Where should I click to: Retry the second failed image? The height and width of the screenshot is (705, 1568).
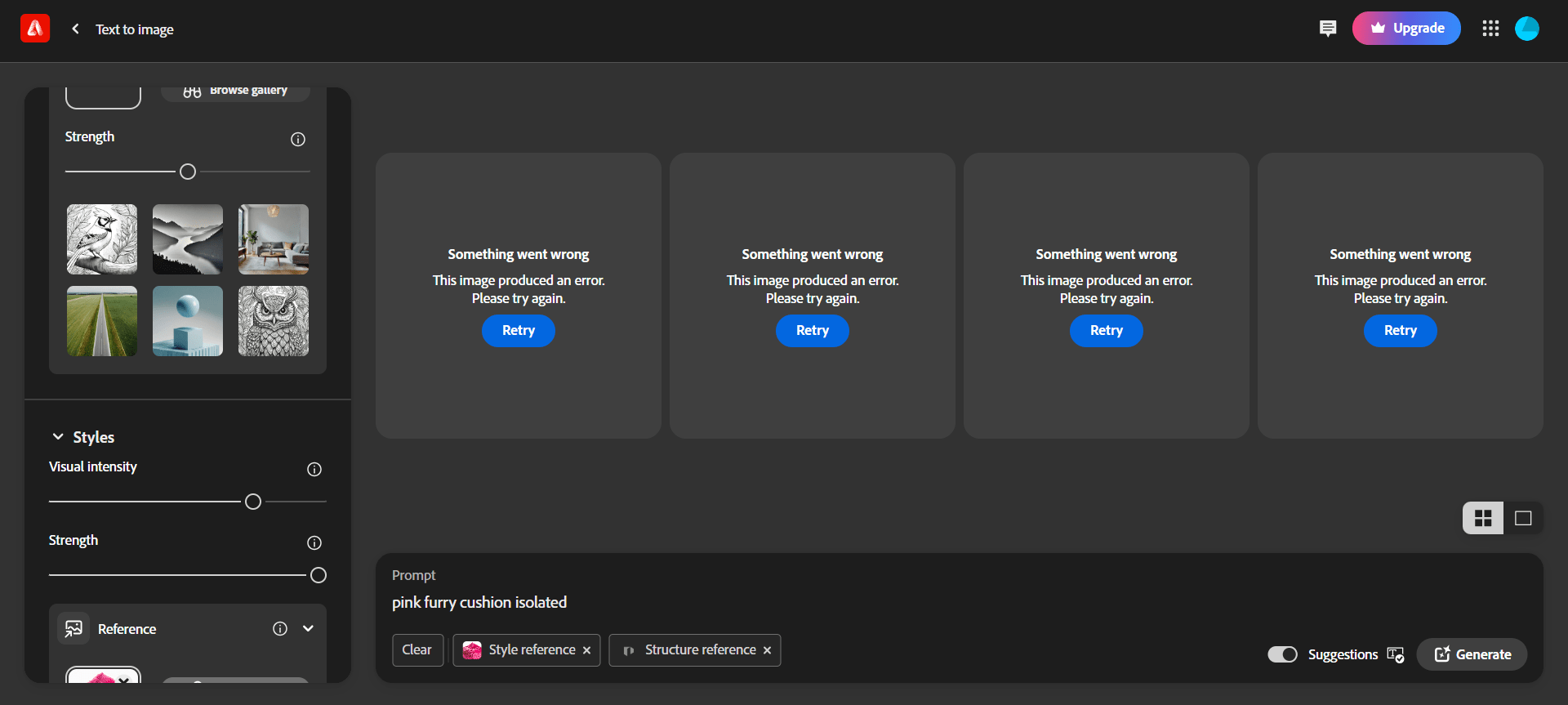pyautogui.click(x=813, y=331)
